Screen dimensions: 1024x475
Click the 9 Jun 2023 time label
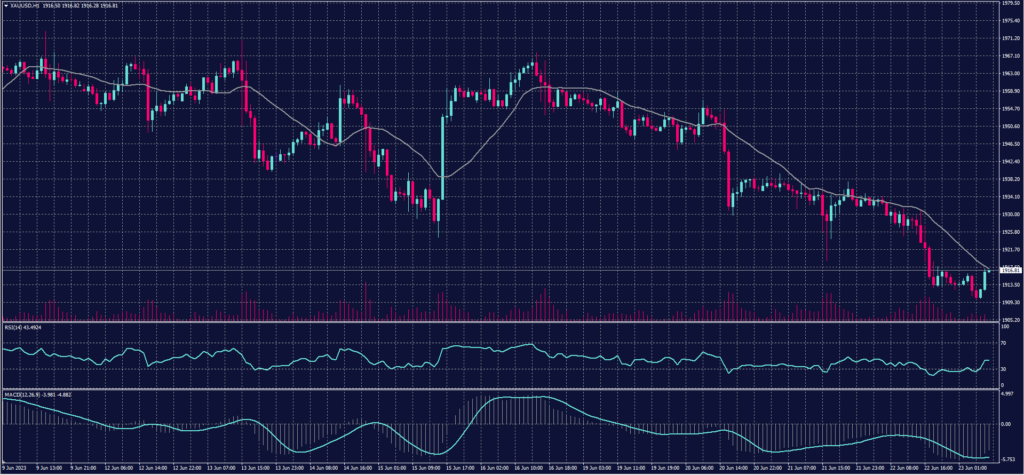coord(14,467)
